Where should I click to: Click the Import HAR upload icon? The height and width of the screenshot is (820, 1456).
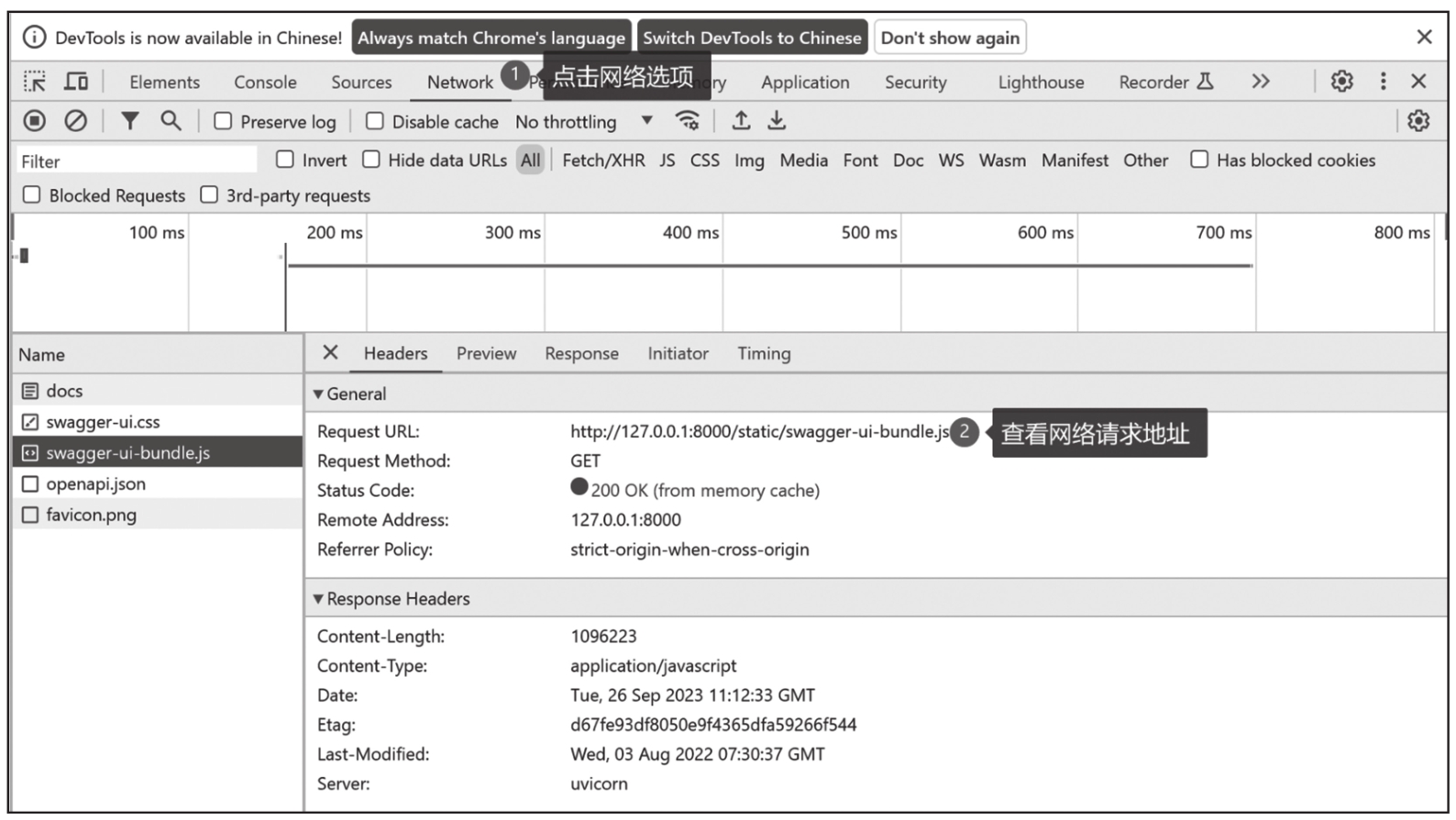(x=741, y=121)
